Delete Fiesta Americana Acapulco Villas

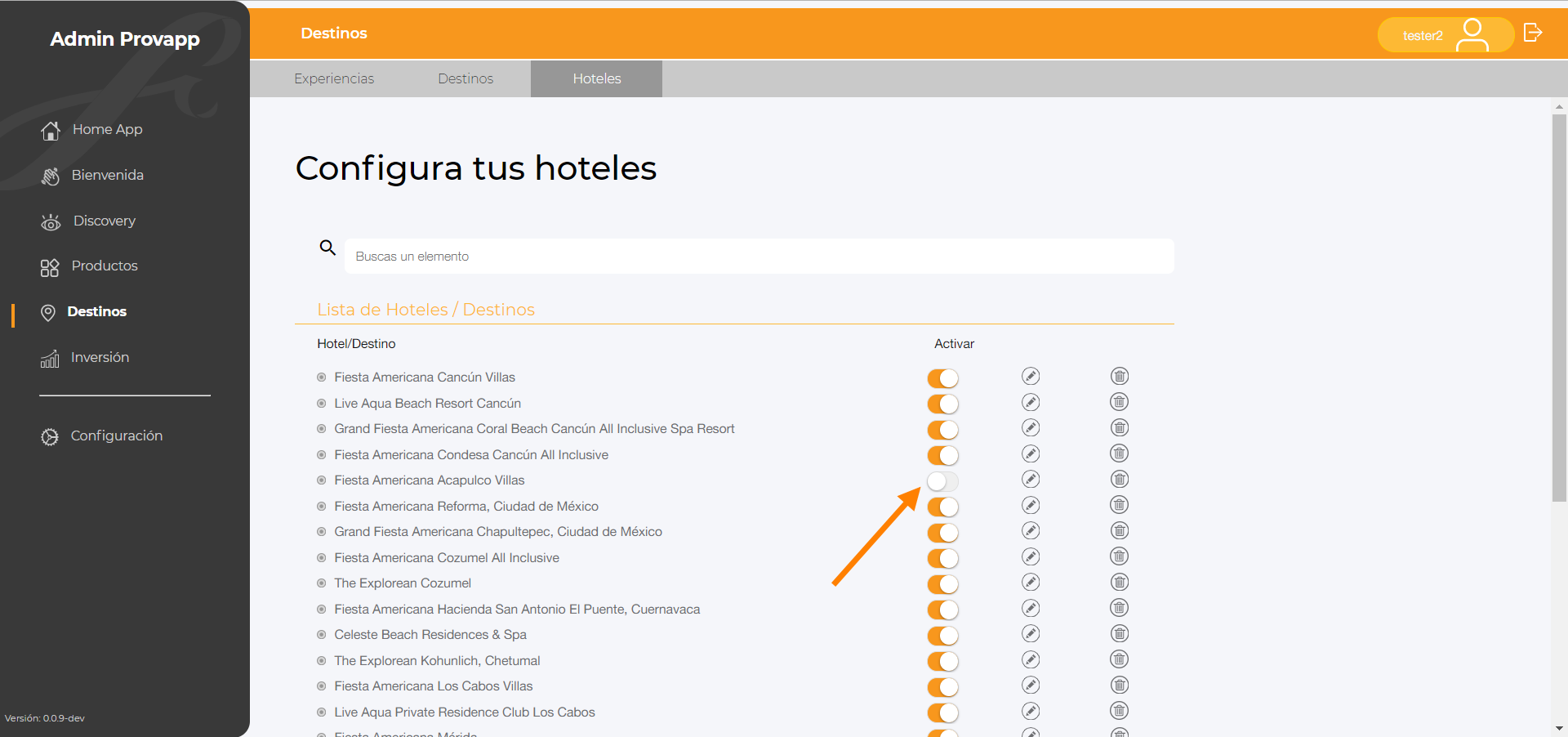pyautogui.click(x=1120, y=479)
